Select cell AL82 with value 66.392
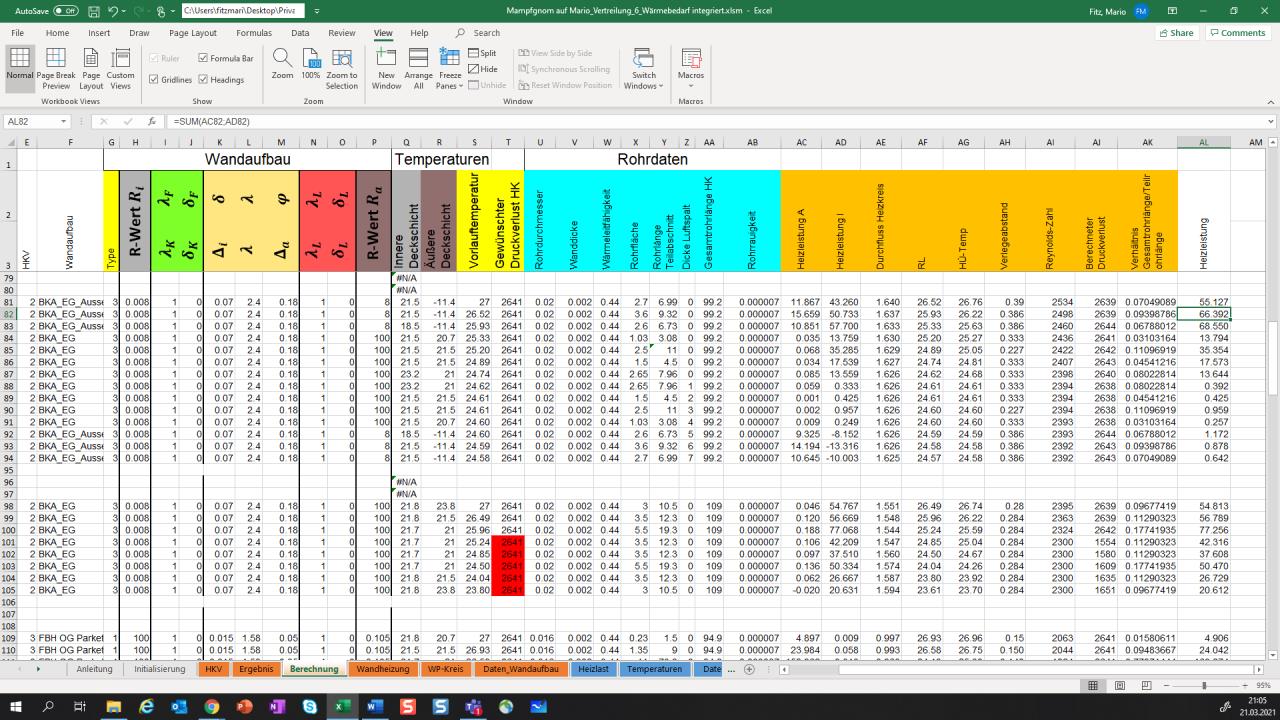The image size is (1280, 720). click(1204, 313)
